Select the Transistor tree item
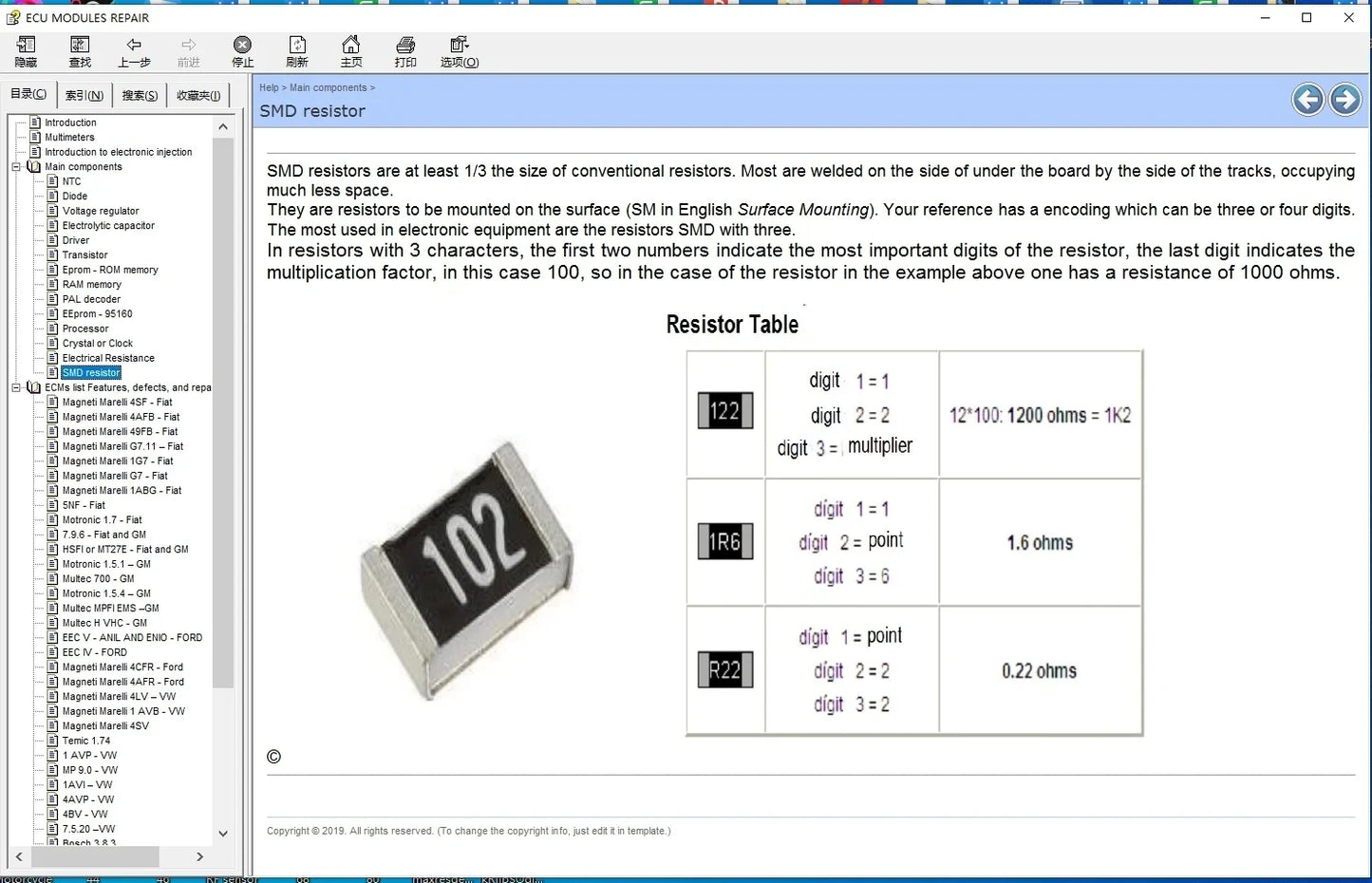Image resolution: width=1372 pixels, height=883 pixels. (x=85, y=254)
